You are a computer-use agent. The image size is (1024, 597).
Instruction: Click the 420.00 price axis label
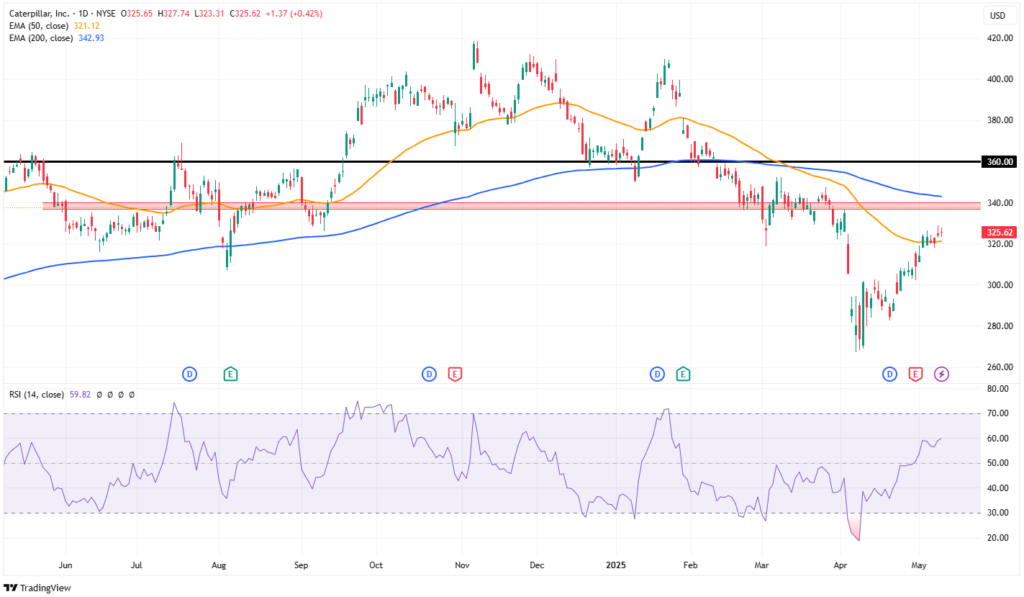1000,39
